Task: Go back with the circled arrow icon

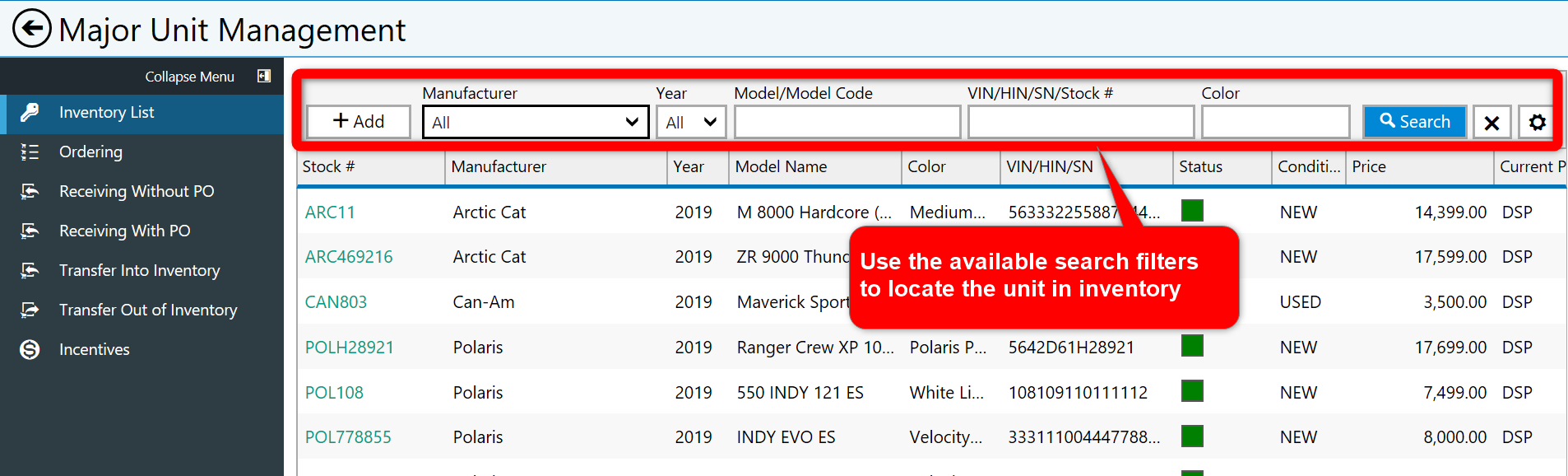Action: pos(32,29)
